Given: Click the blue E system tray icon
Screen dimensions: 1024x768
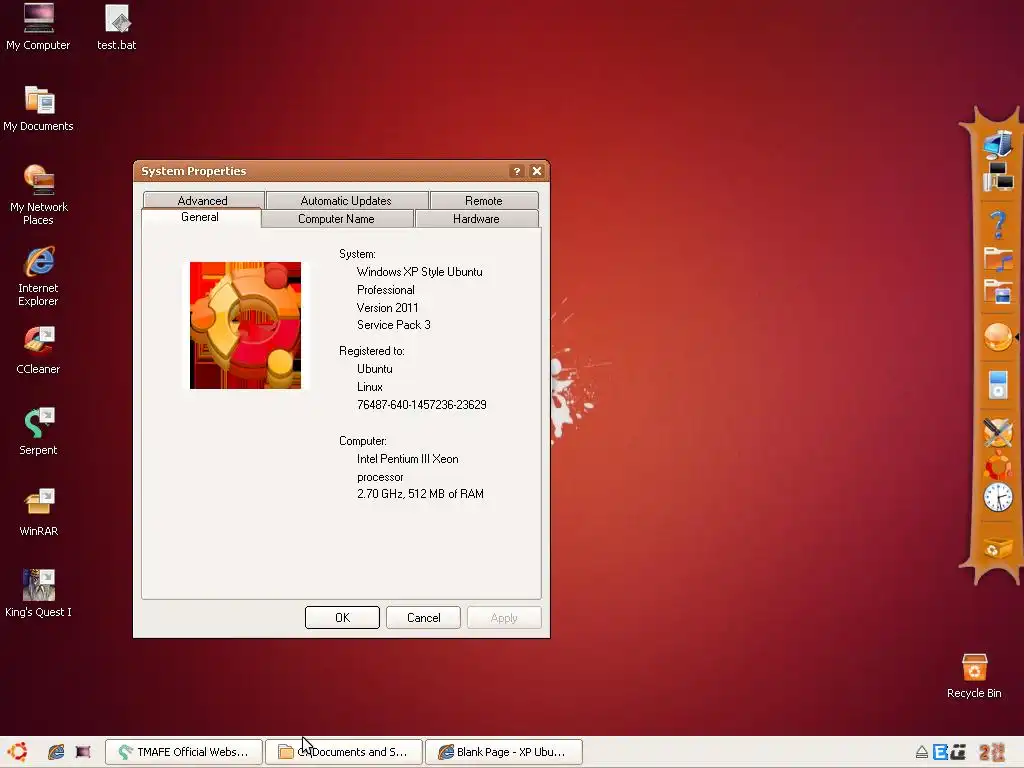Looking at the screenshot, I should (x=940, y=752).
